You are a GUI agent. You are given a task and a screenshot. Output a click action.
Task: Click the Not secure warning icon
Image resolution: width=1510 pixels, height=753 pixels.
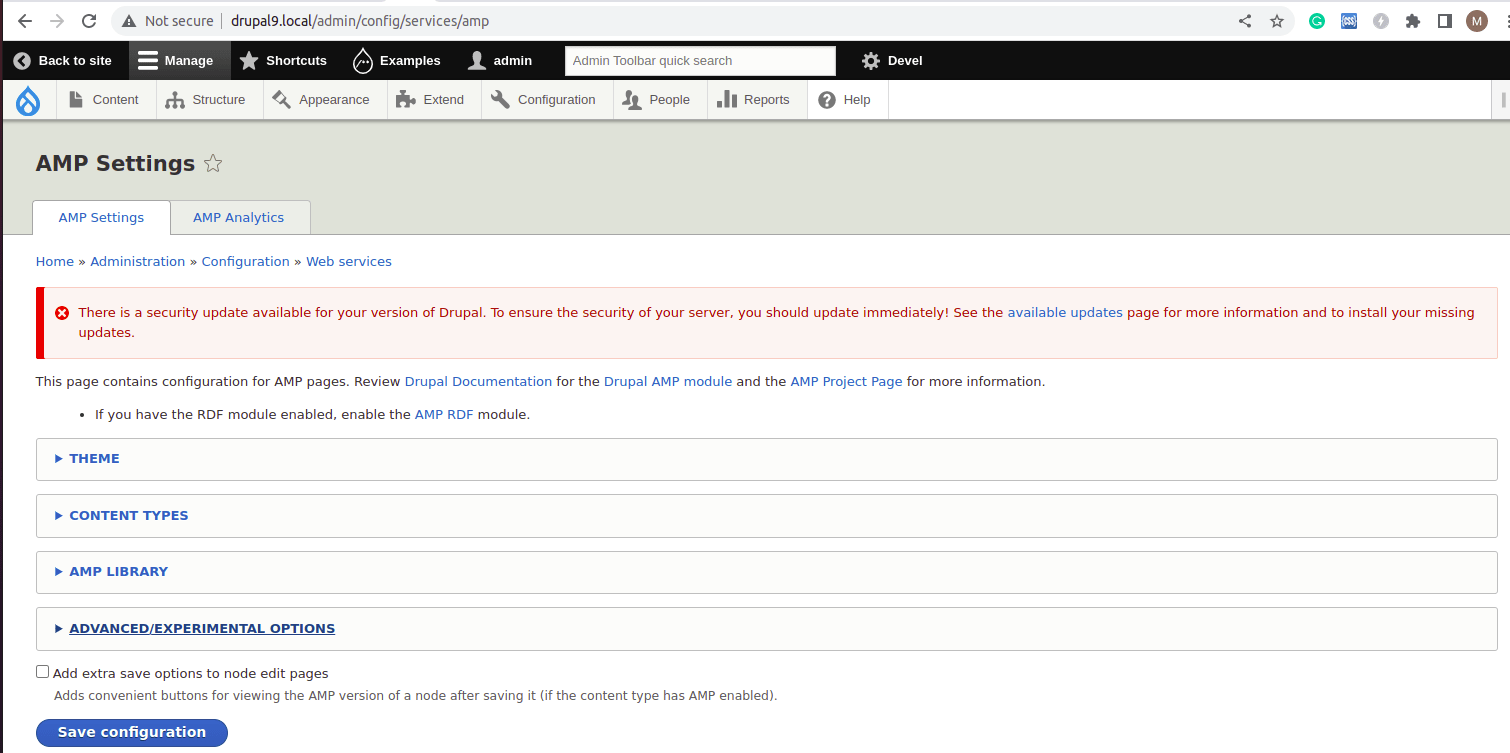pyautogui.click(x=129, y=21)
